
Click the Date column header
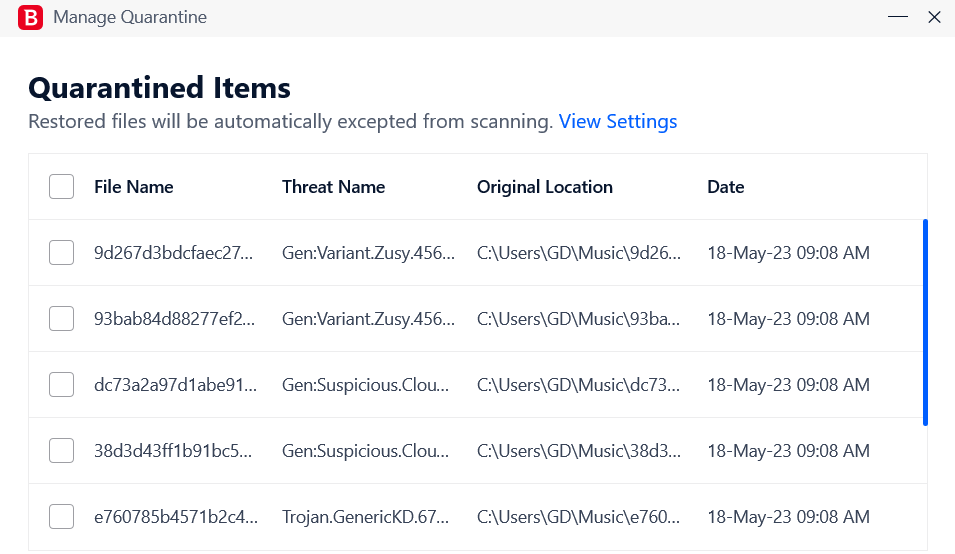pyautogui.click(x=725, y=187)
